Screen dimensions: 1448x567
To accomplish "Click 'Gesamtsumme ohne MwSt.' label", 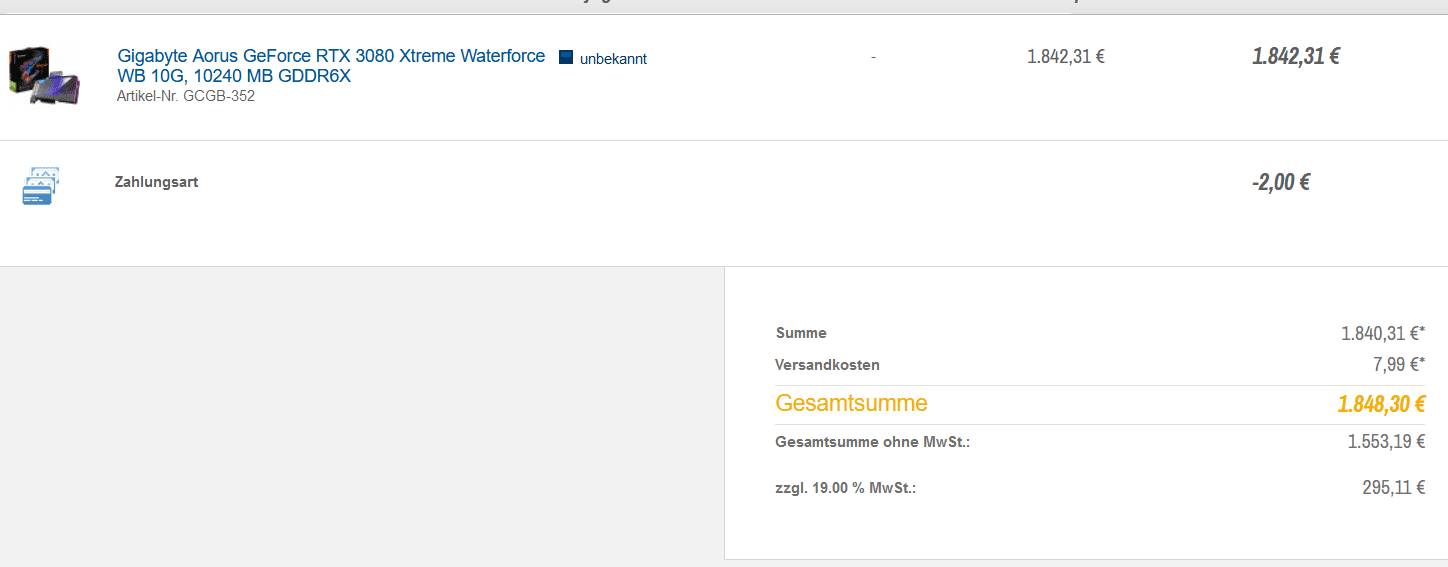I will point(872,441).
